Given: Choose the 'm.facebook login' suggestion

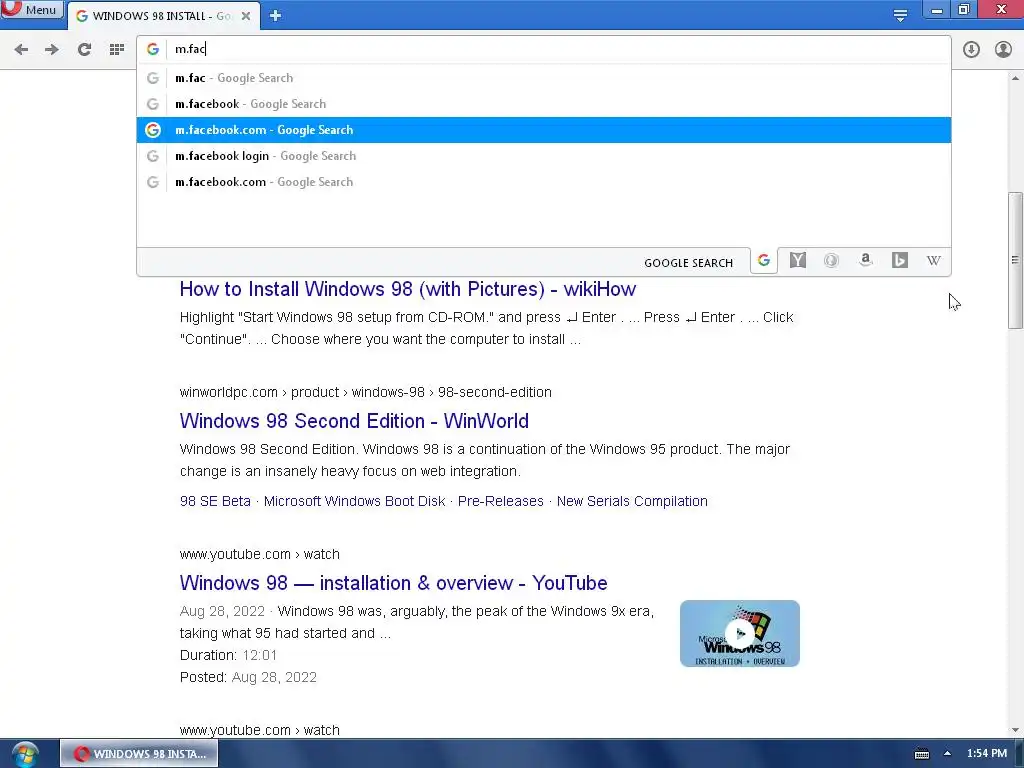Looking at the screenshot, I should point(543,156).
